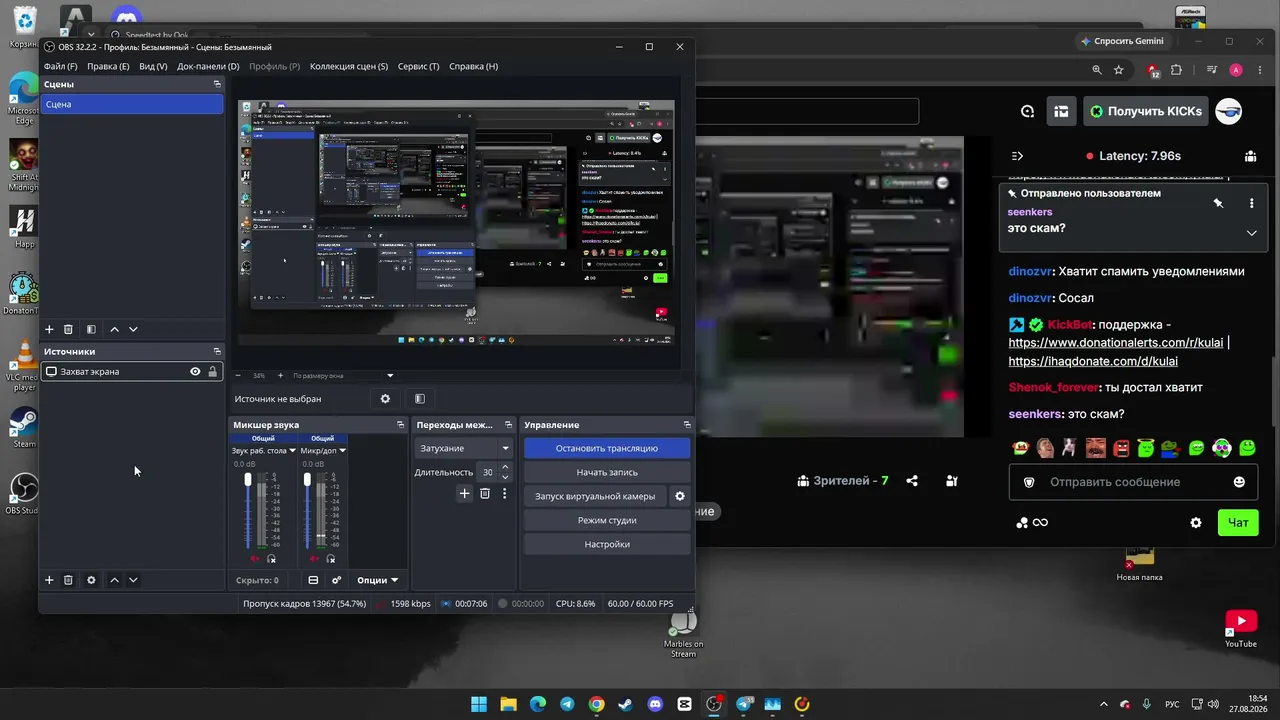
Task: Open Kick chat settings gear icon
Action: [x=1196, y=522]
